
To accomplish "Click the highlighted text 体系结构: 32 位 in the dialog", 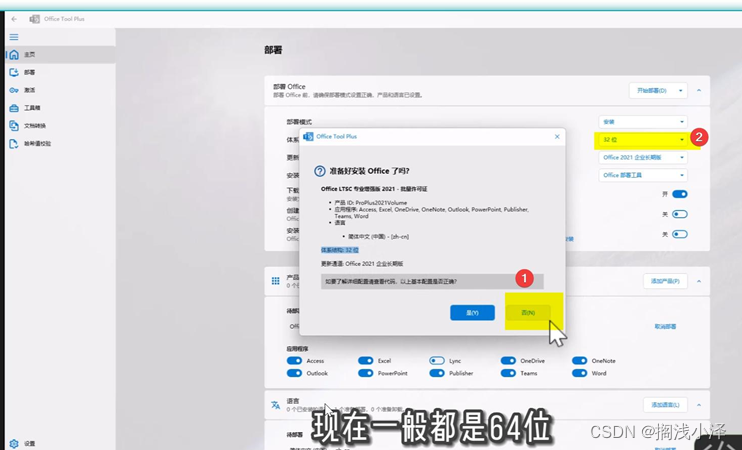I will click(340, 250).
